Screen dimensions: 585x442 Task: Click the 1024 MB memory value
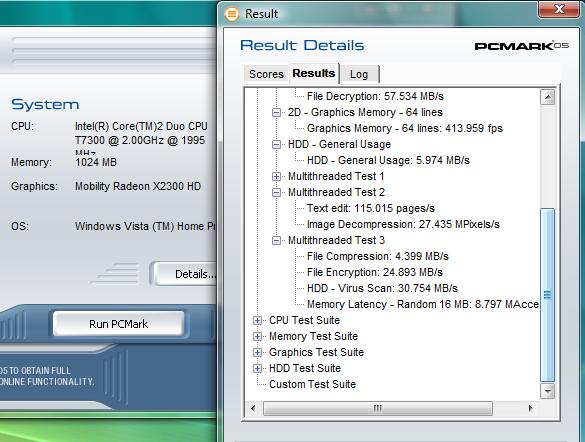[x=96, y=162]
